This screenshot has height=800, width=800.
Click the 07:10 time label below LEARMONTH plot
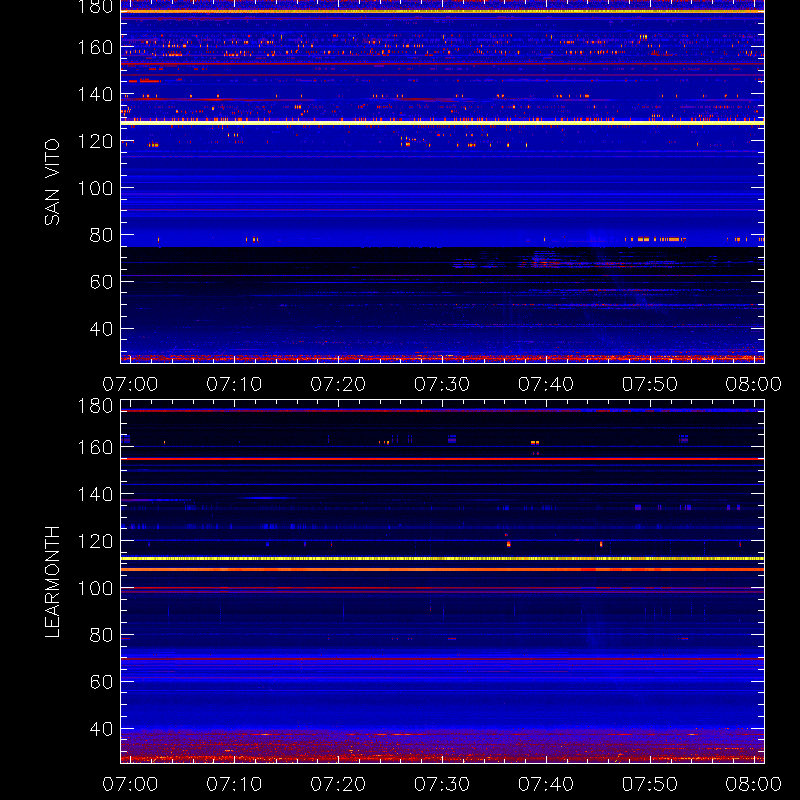(234, 784)
